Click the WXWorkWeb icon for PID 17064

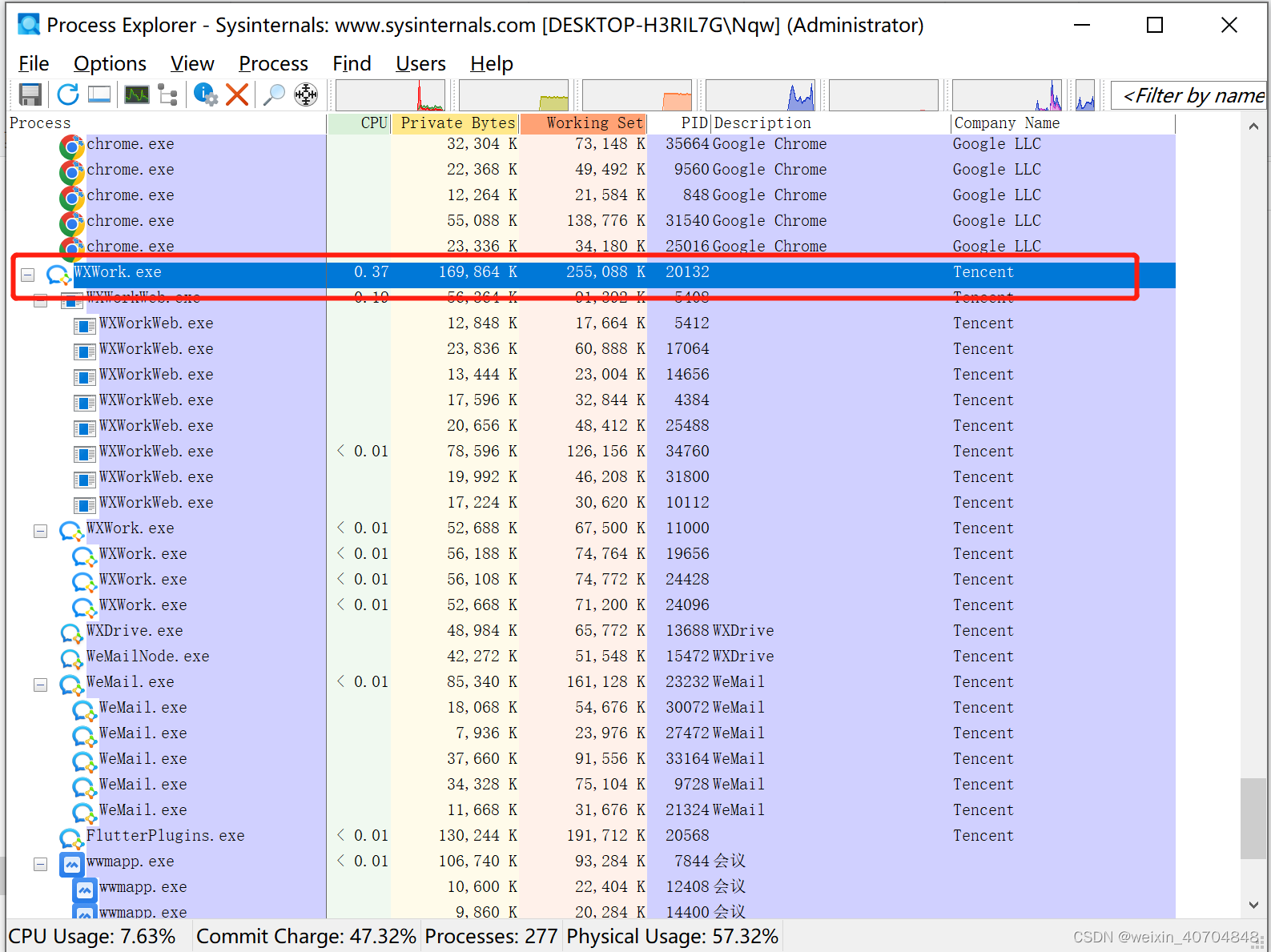85,351
